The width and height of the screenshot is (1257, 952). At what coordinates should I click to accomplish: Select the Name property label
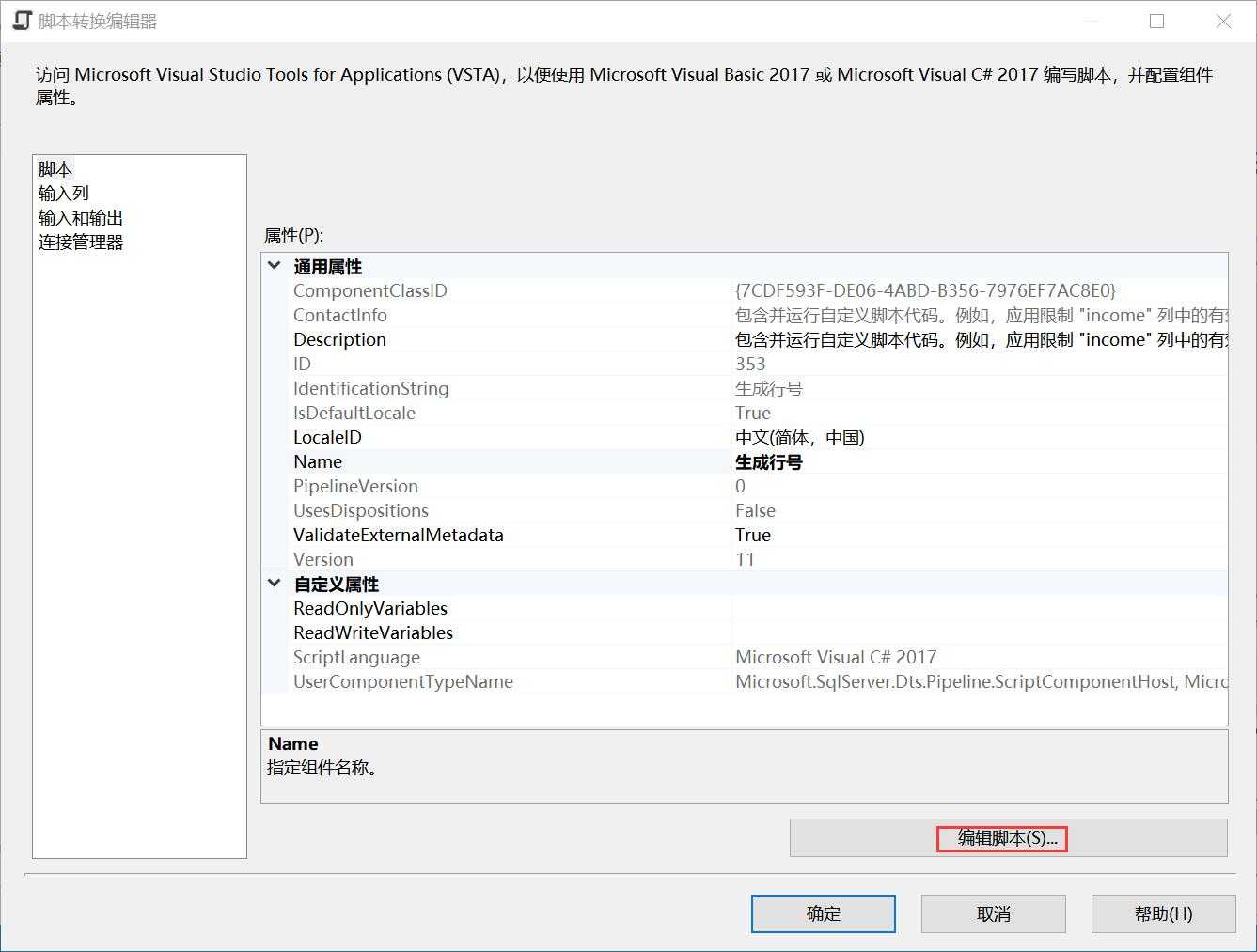coord(318,461)
